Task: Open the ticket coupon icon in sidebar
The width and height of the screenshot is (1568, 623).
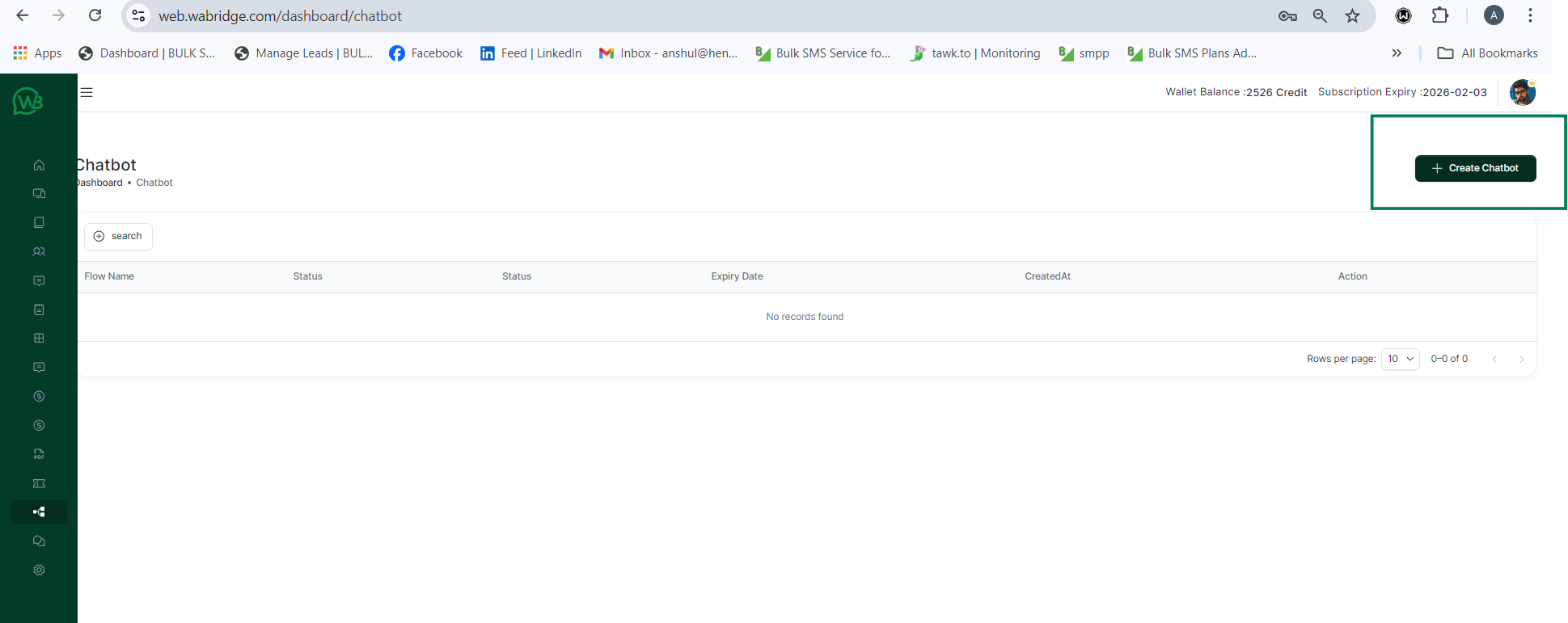Action: coord(39,483)
